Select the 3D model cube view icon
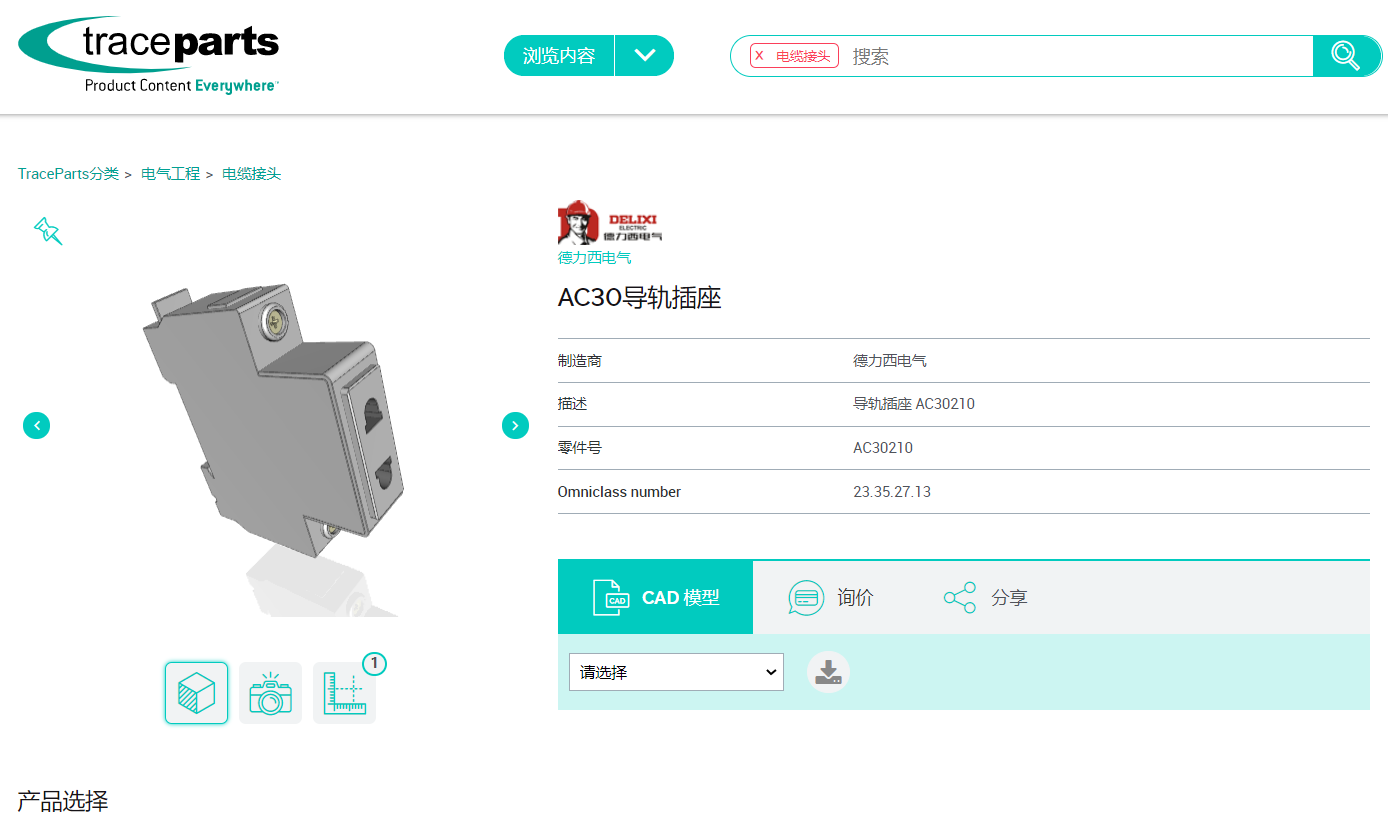This screenshot has height=824, width=1388. [x=196, y=693]
